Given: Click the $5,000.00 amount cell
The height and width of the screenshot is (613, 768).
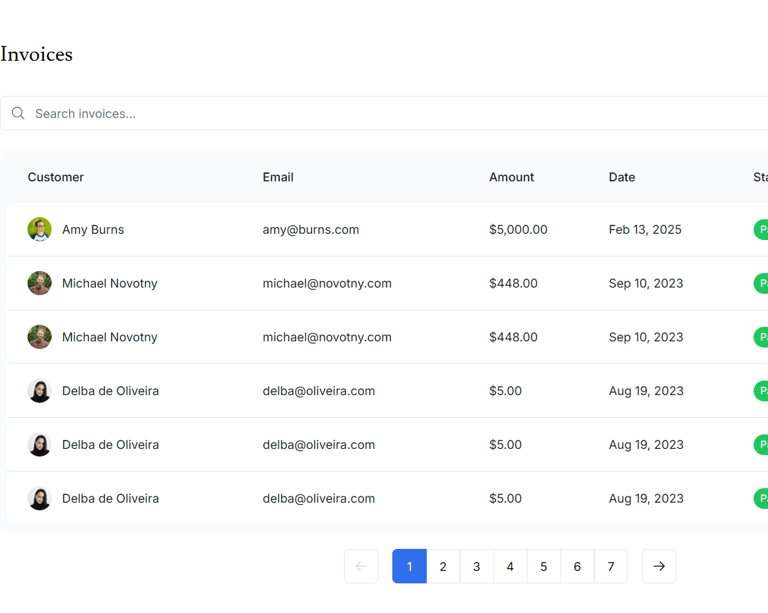Looking at the screenshot, I should point(518,230).
